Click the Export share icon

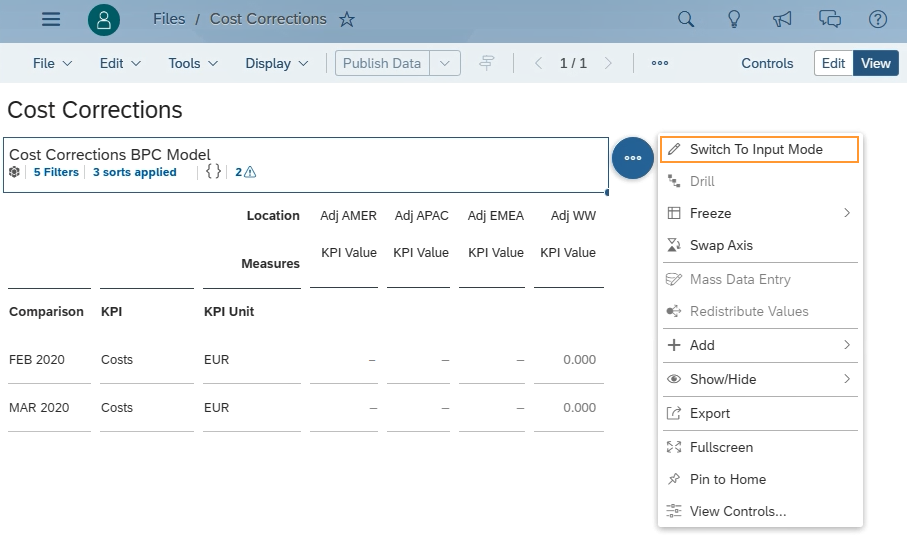pos(674,413)
